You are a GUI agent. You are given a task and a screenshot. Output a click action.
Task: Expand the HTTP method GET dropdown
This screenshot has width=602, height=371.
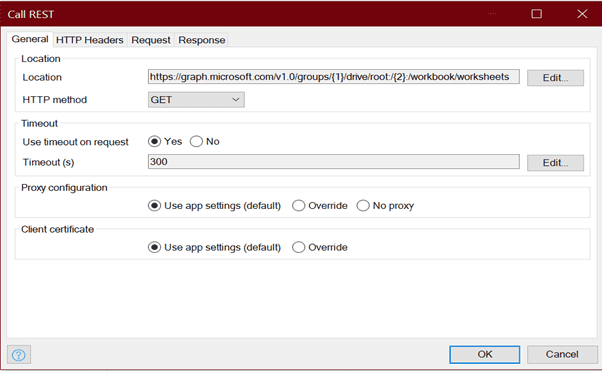(196, 100)
